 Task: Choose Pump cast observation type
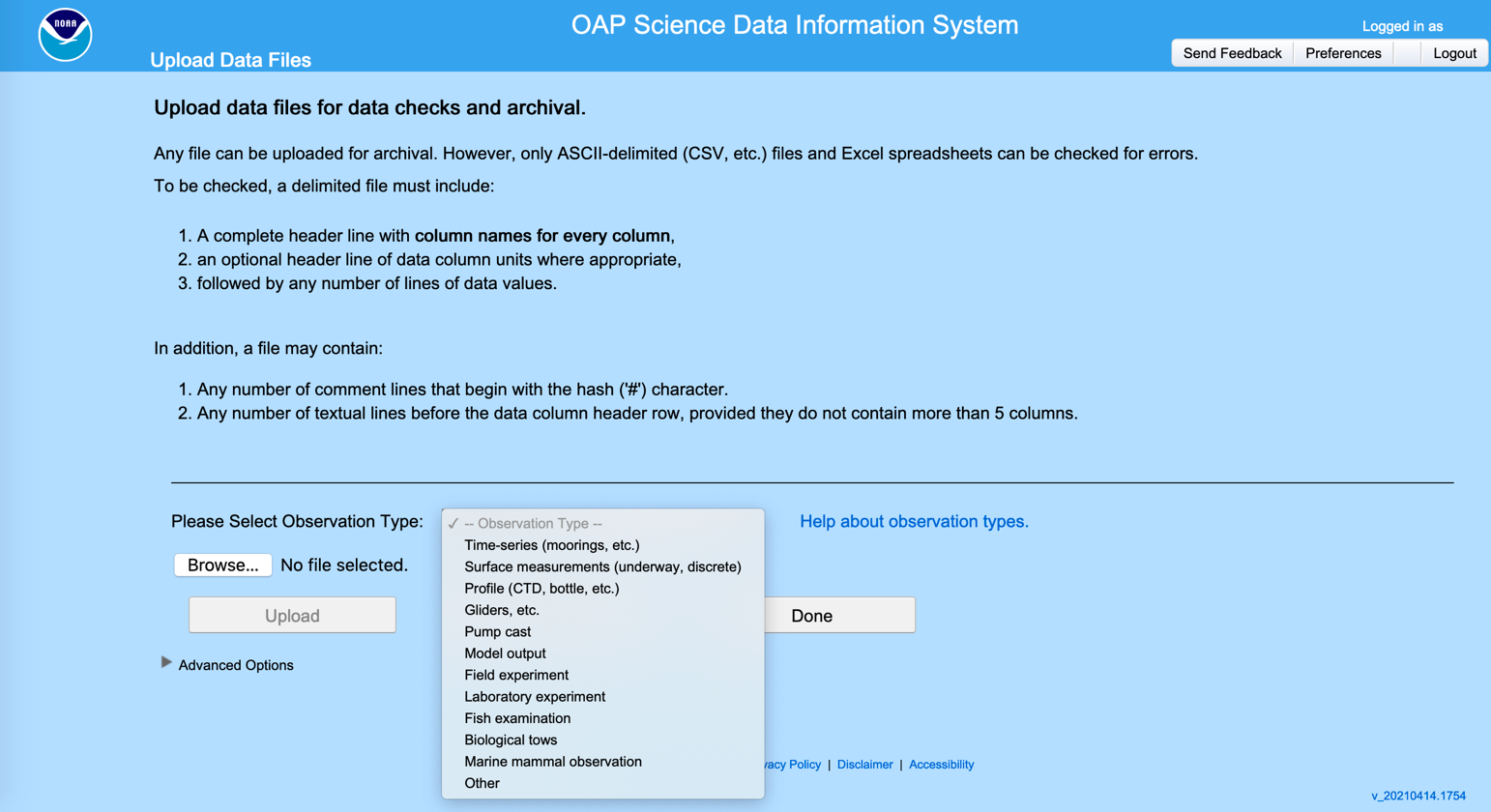coord(497,632)
